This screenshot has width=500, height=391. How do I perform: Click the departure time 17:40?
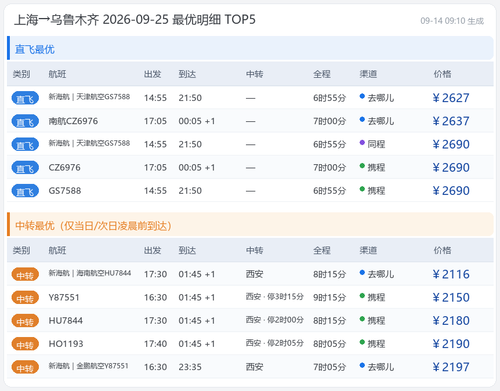155,344
